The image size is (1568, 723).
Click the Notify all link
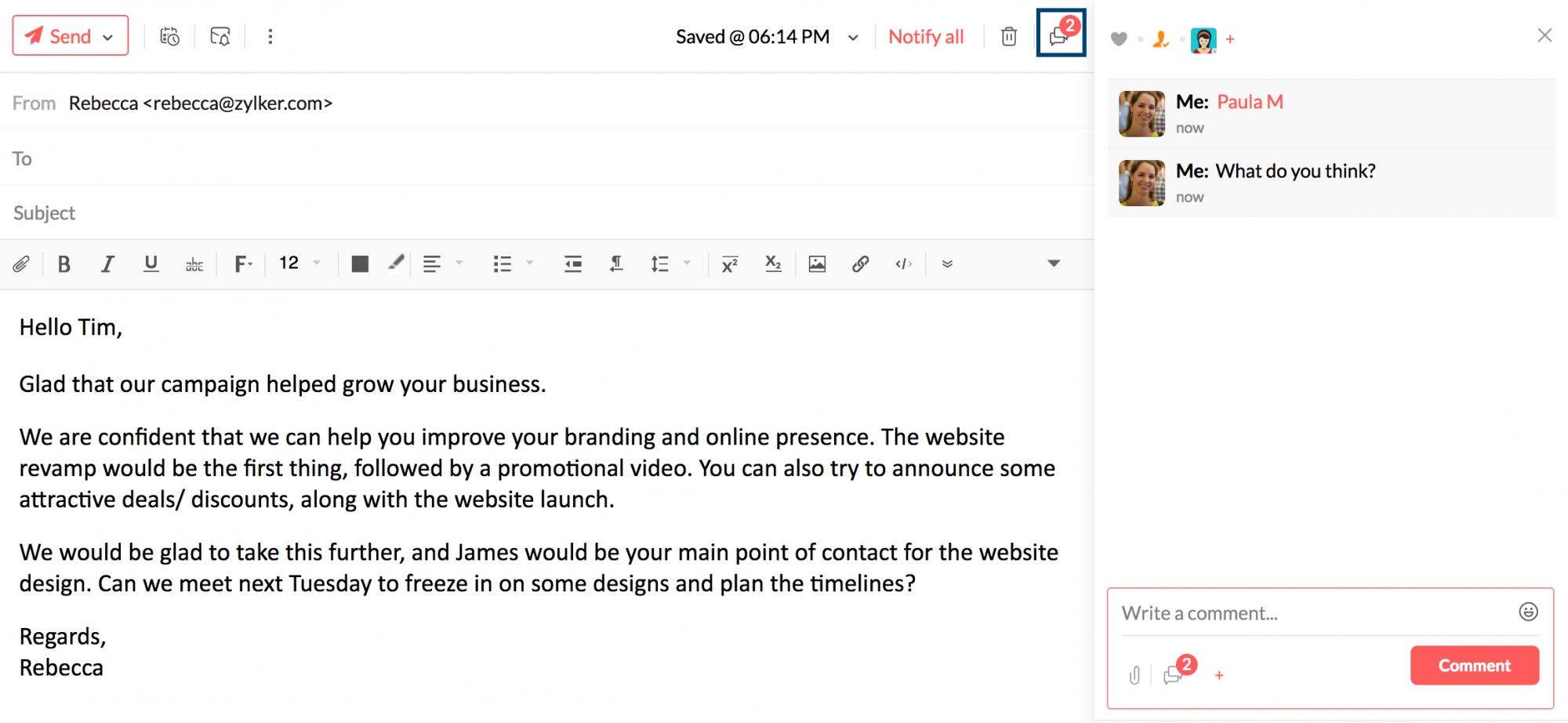click(x=925, y=37)
